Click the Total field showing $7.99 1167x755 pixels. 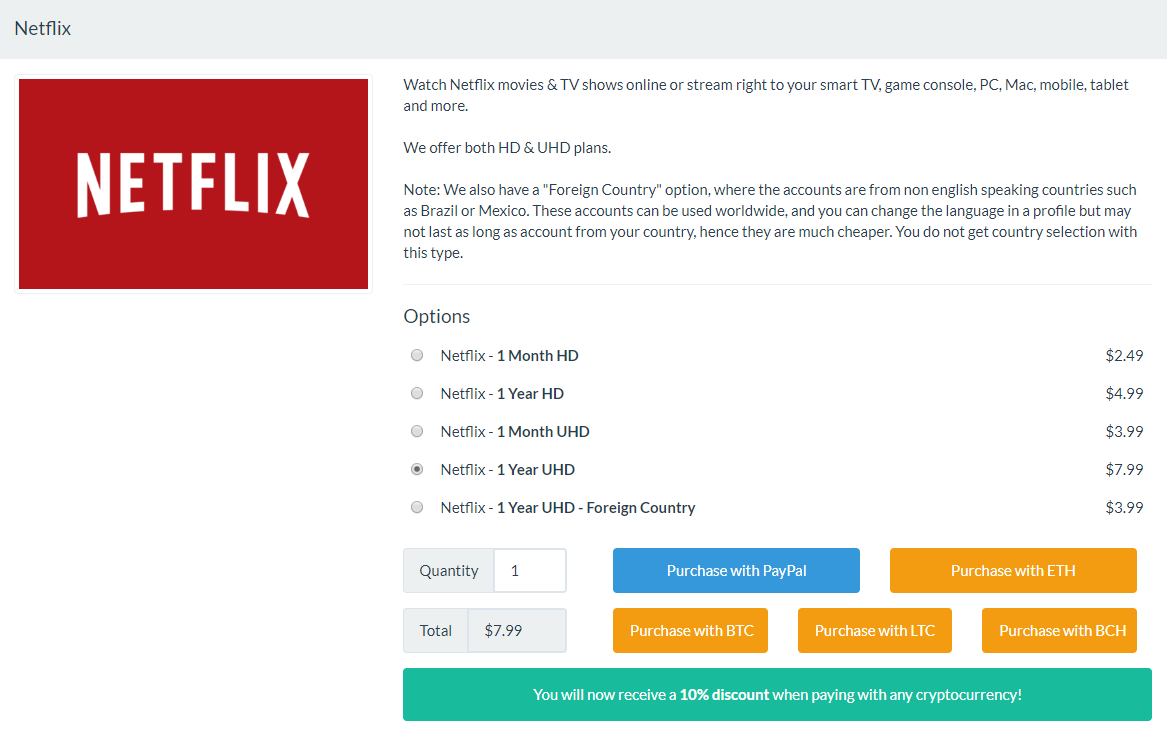pos(517,631)
